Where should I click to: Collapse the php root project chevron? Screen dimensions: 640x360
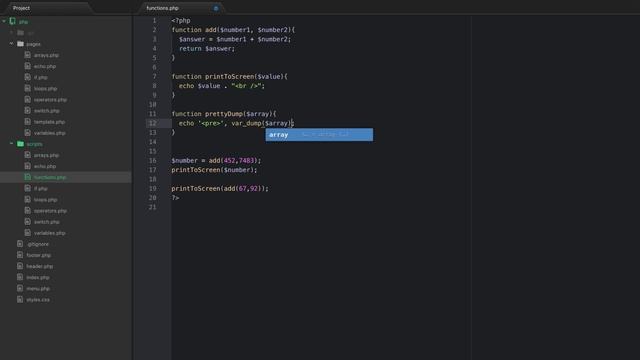(4, 21)
